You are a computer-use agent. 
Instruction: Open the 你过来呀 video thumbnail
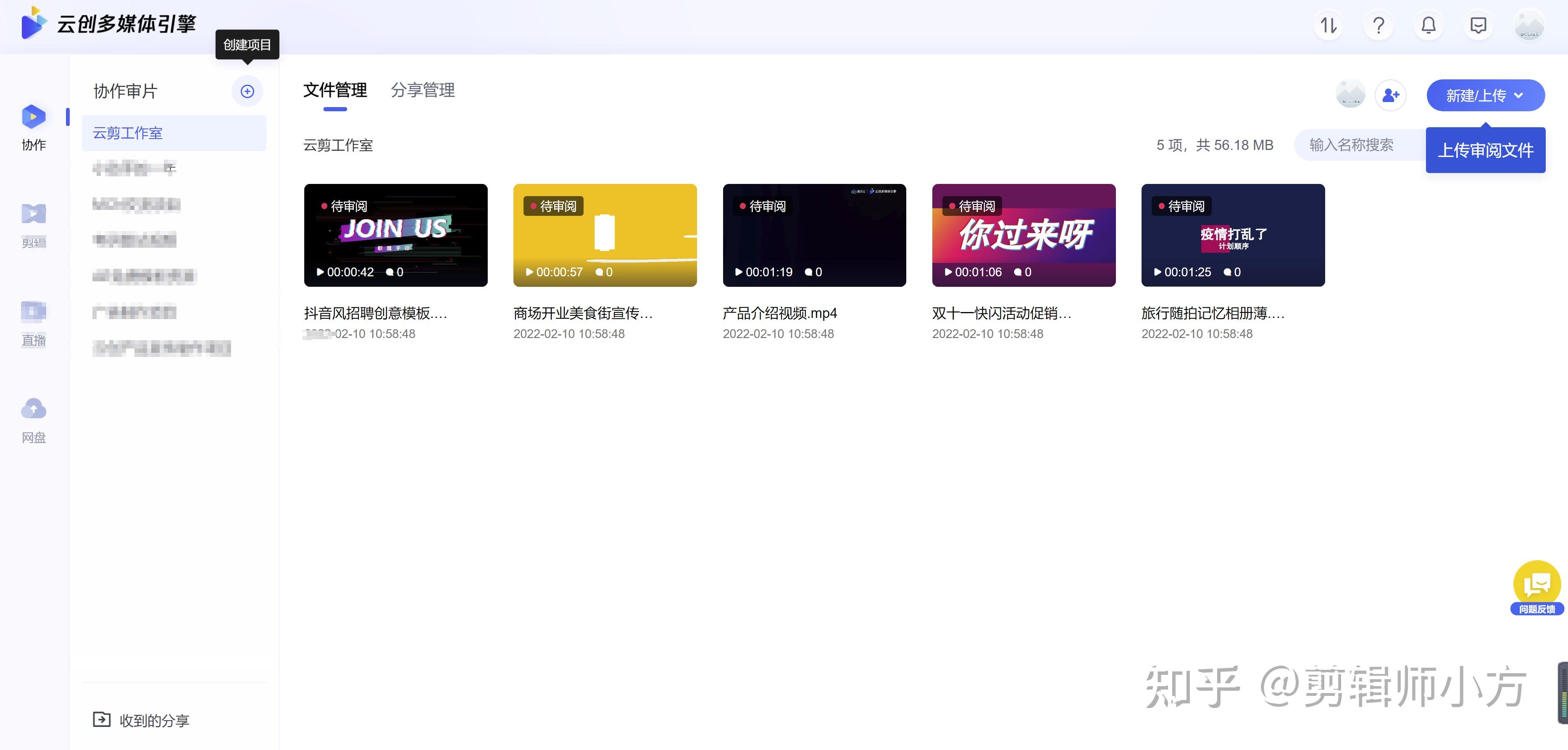pyautogui.click(x=1024, y=236)
